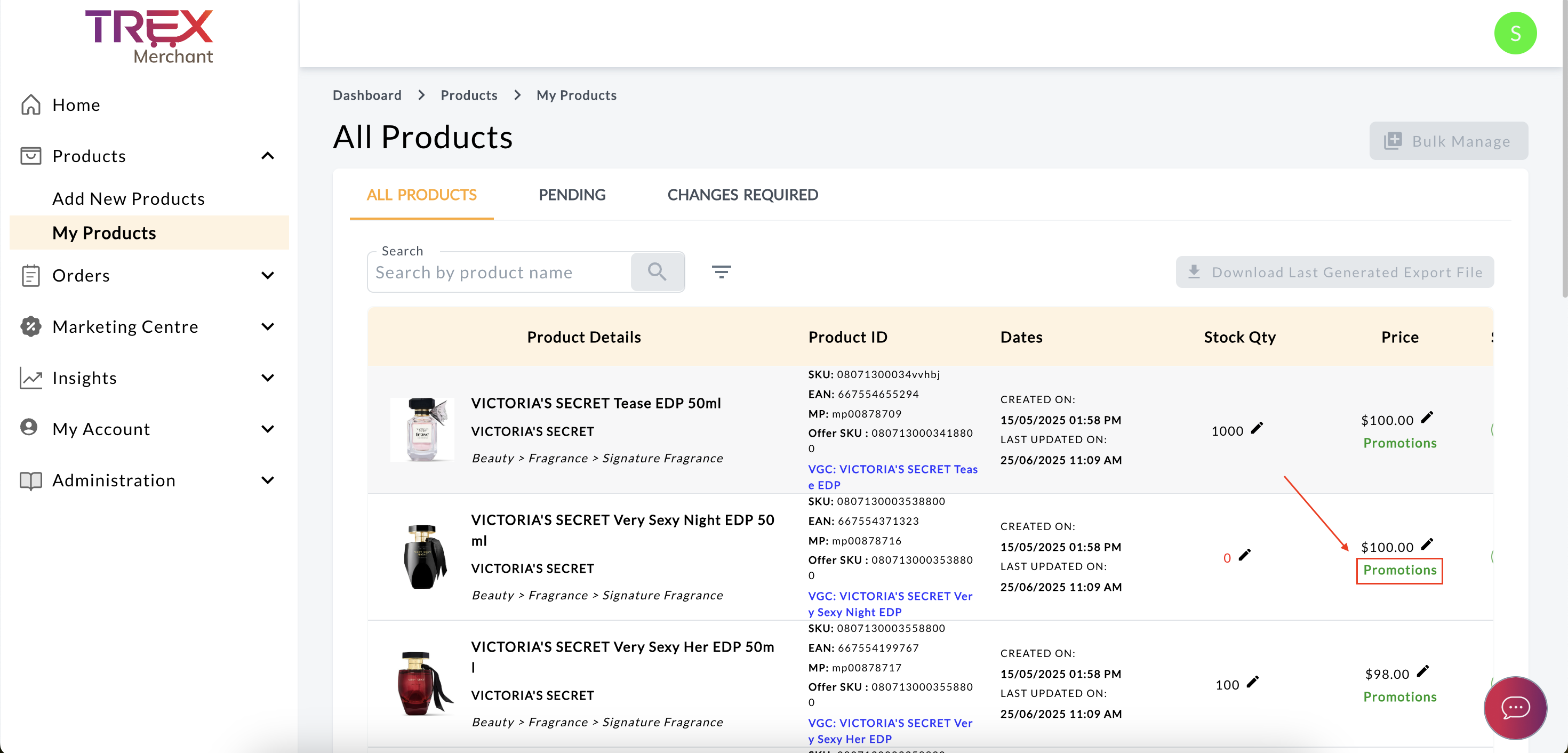This screenshot has height=753, width=1568.
Task: Open Products breadcrumb link
Action: pyautogui.click(x=469, y=95)
